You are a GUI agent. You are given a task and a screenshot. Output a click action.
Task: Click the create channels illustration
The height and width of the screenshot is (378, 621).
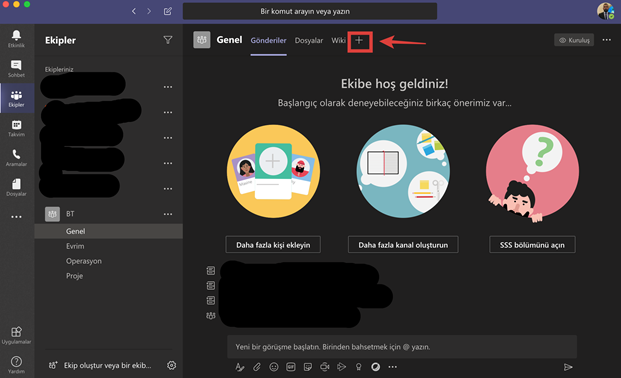point(403,171)
